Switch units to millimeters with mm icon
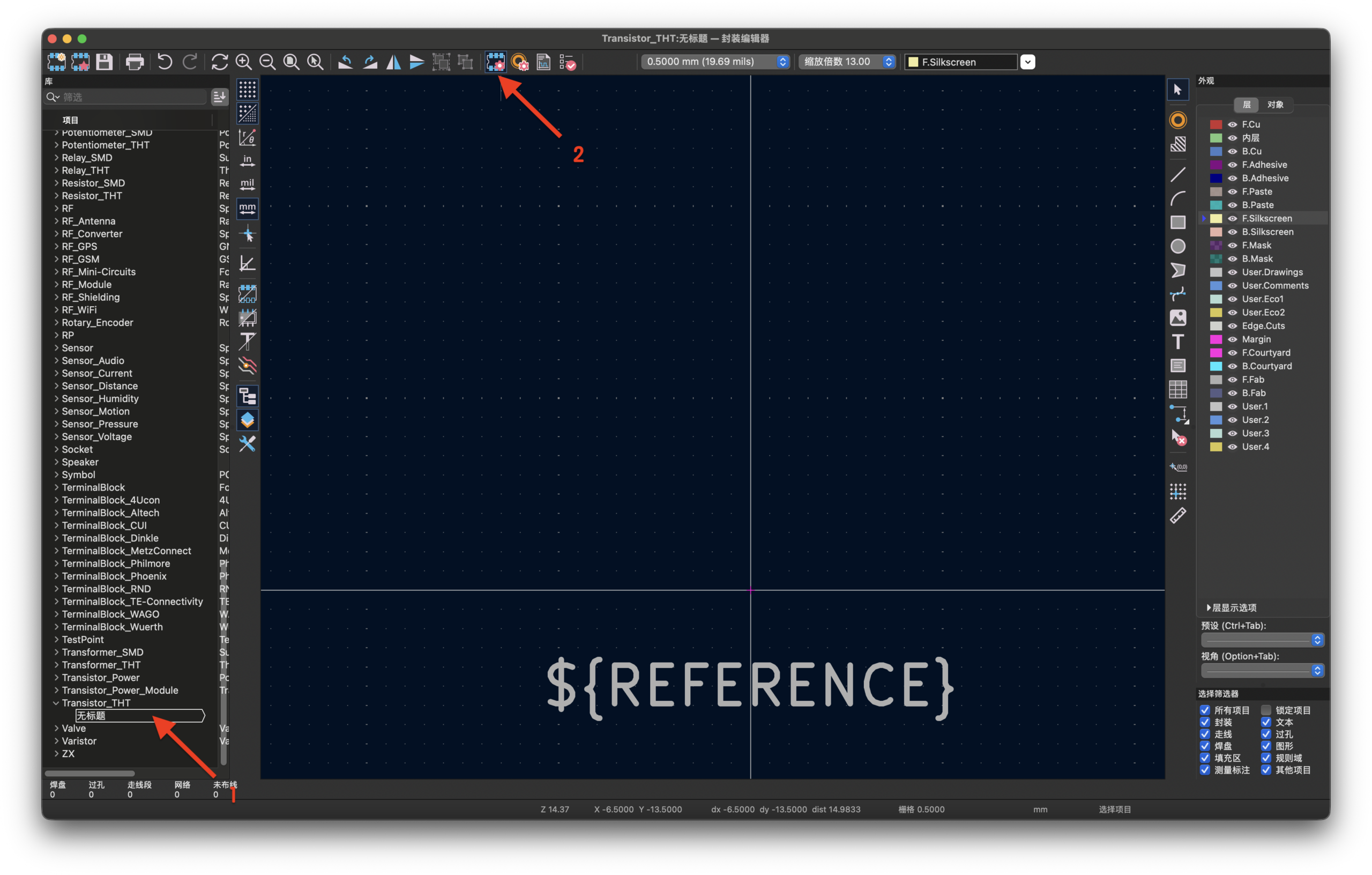 click(x=247, y=209)
